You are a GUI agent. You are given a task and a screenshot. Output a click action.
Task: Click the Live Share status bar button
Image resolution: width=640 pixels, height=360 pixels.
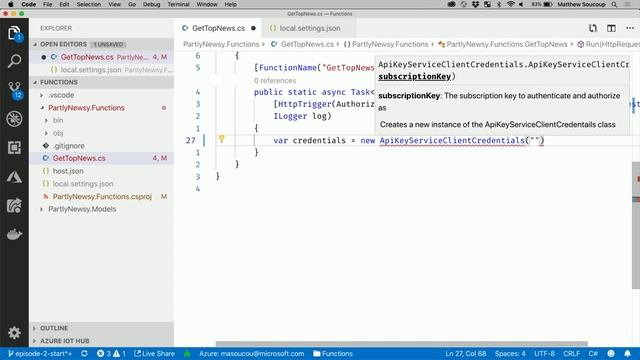pos(154,353)
